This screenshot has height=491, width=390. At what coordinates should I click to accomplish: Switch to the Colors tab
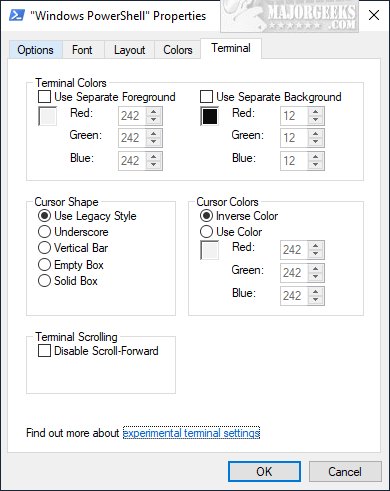178,50
